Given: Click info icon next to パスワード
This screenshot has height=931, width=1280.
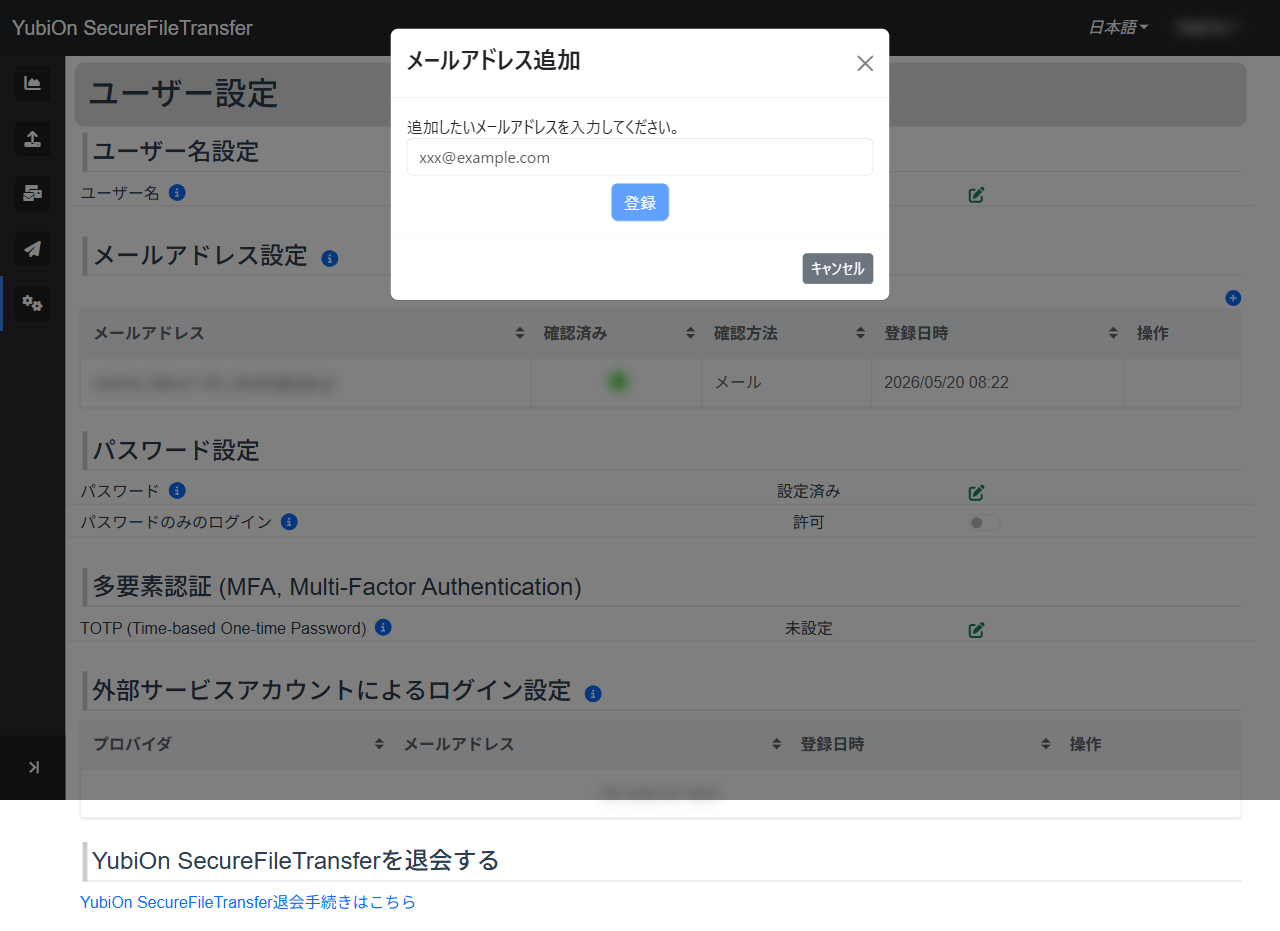Looking at the screenshot, I should pyautogui.click(x=177, y=490).
